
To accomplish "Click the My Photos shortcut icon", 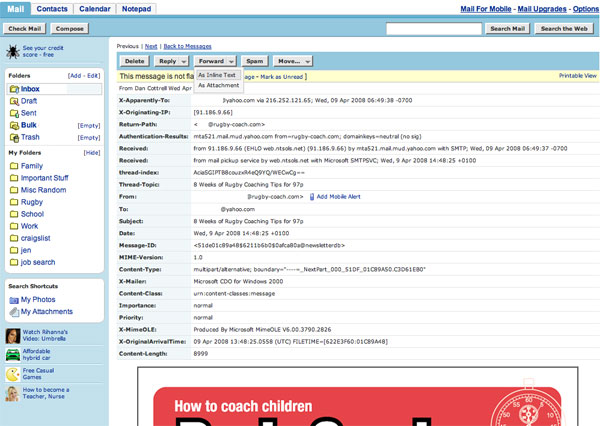I will click(13, 300).
